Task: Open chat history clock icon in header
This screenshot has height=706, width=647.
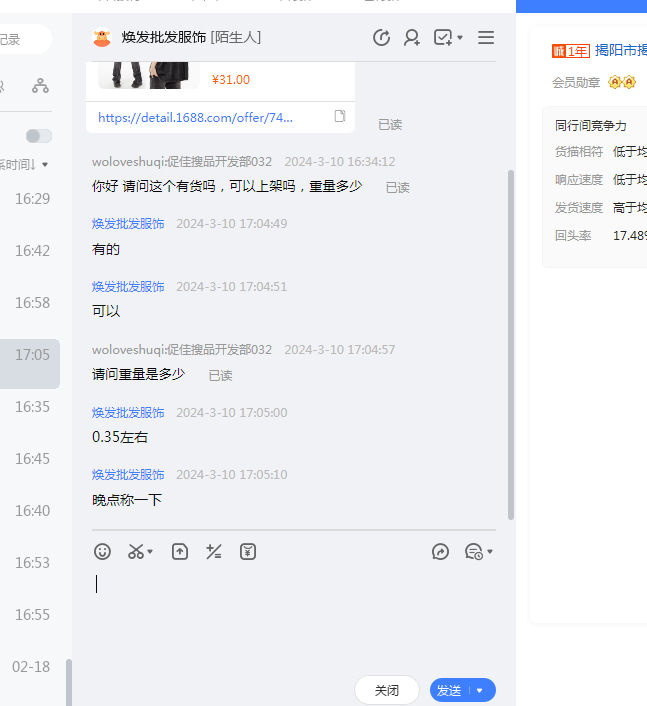Action: 381,38
